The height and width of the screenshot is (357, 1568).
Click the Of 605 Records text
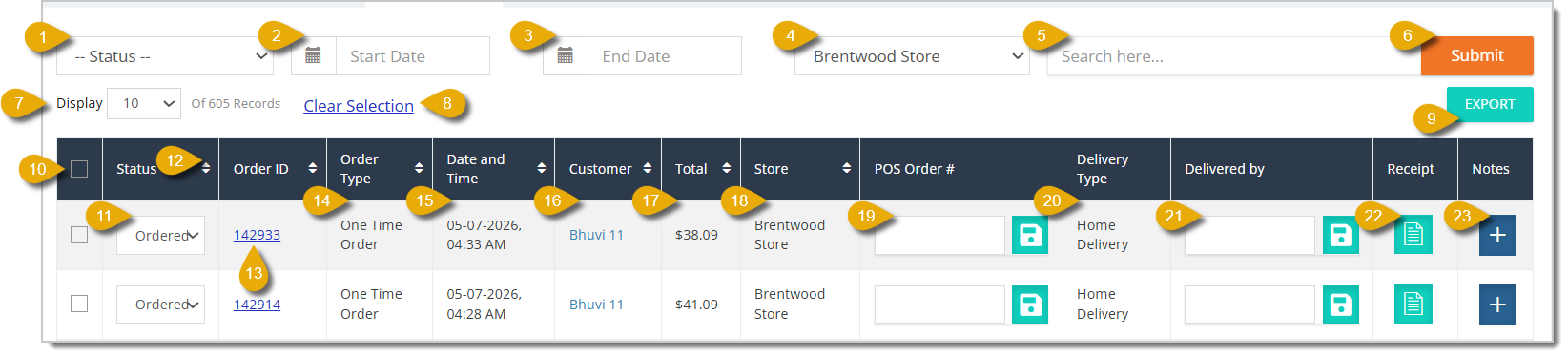pyautogui.click(x=236, y=103)
